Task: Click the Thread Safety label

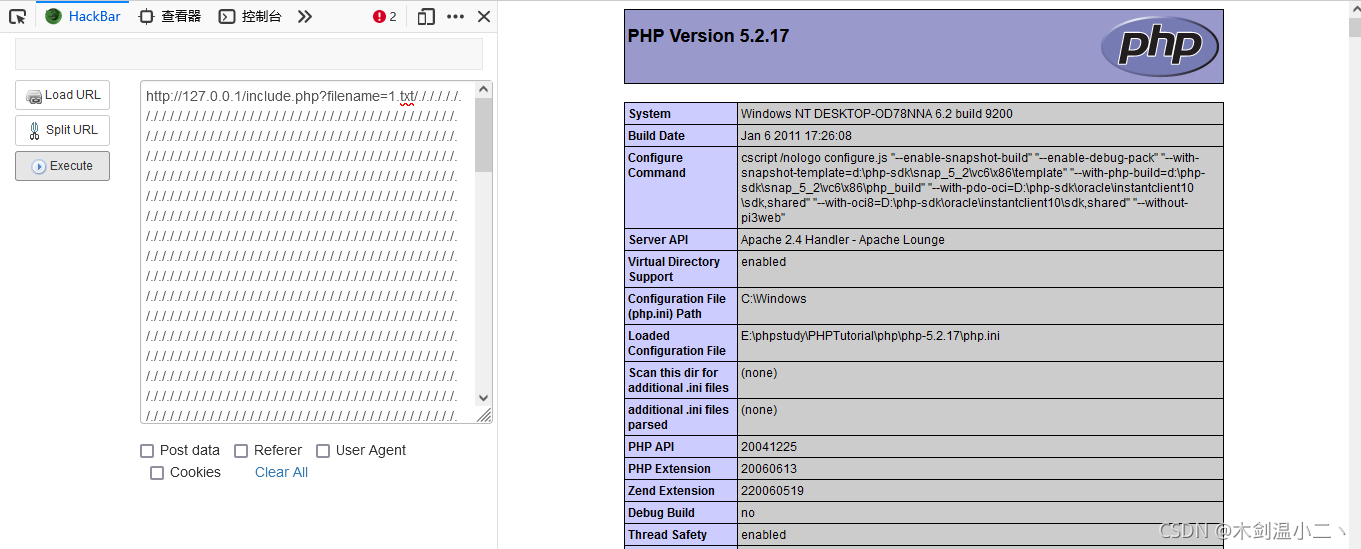Action: point(667,535)
